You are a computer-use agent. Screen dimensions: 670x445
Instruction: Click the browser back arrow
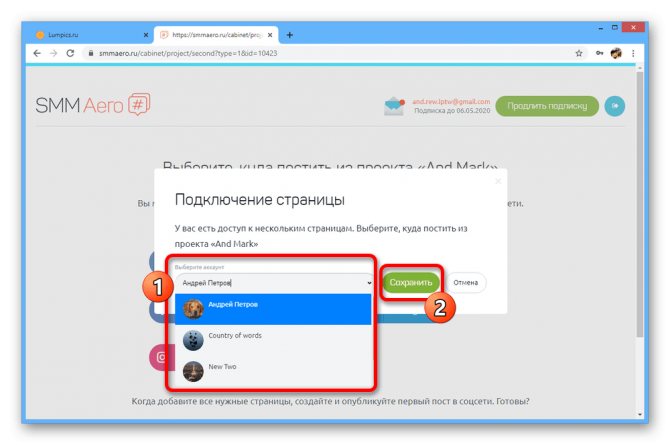tap(37, 53)
